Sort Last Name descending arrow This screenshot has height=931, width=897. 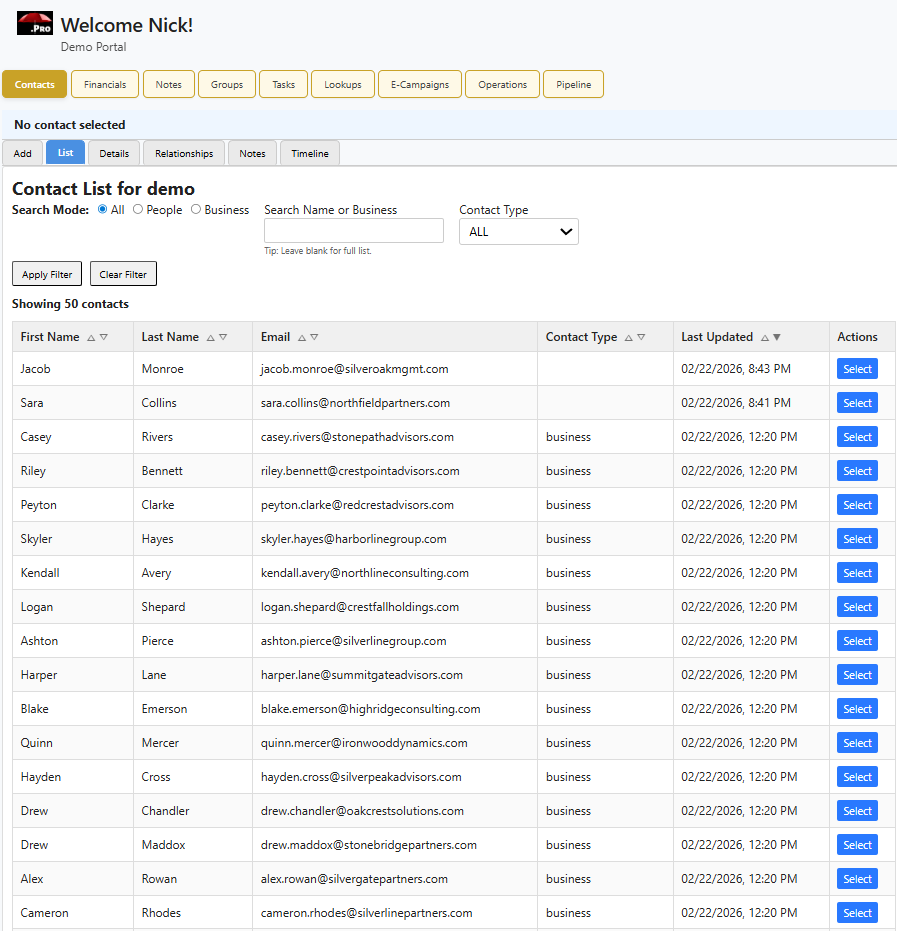point(223,337)
